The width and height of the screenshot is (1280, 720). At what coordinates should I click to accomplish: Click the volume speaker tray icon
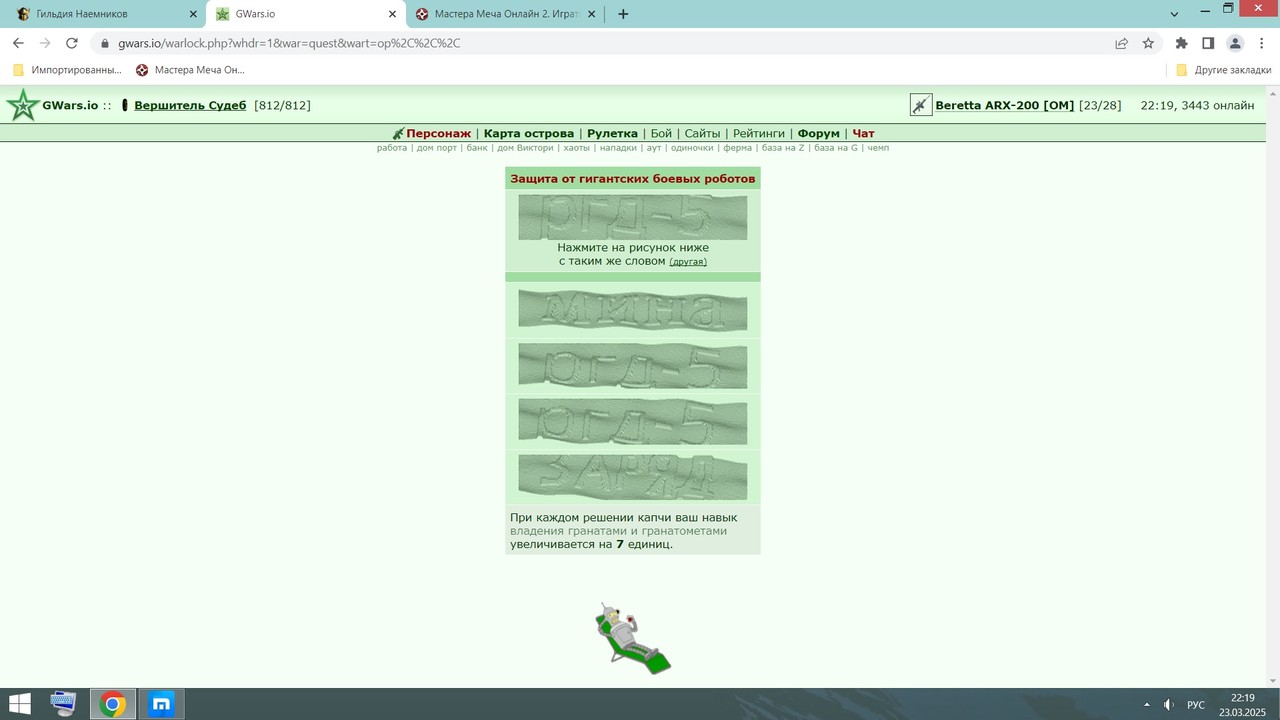tap(1168, 705)
